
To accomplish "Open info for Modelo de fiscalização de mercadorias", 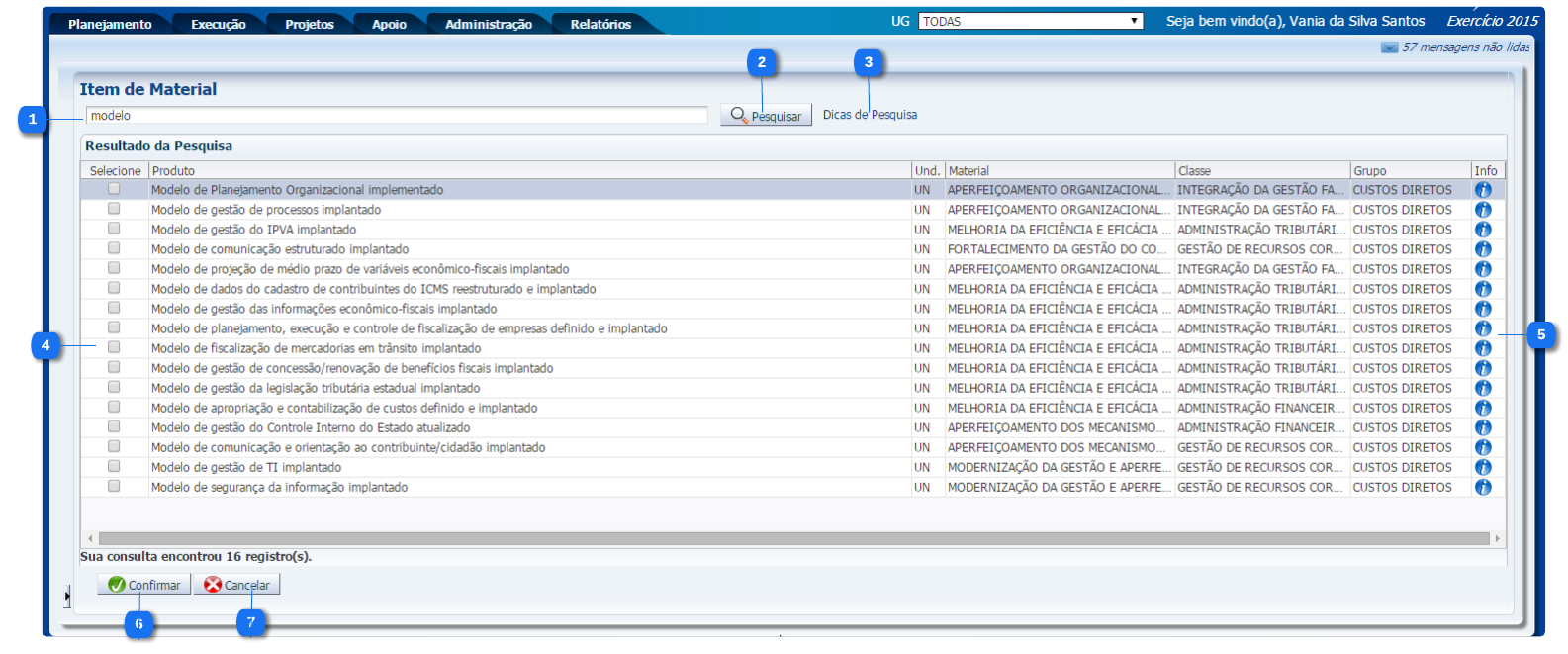I will [1482, 348].
